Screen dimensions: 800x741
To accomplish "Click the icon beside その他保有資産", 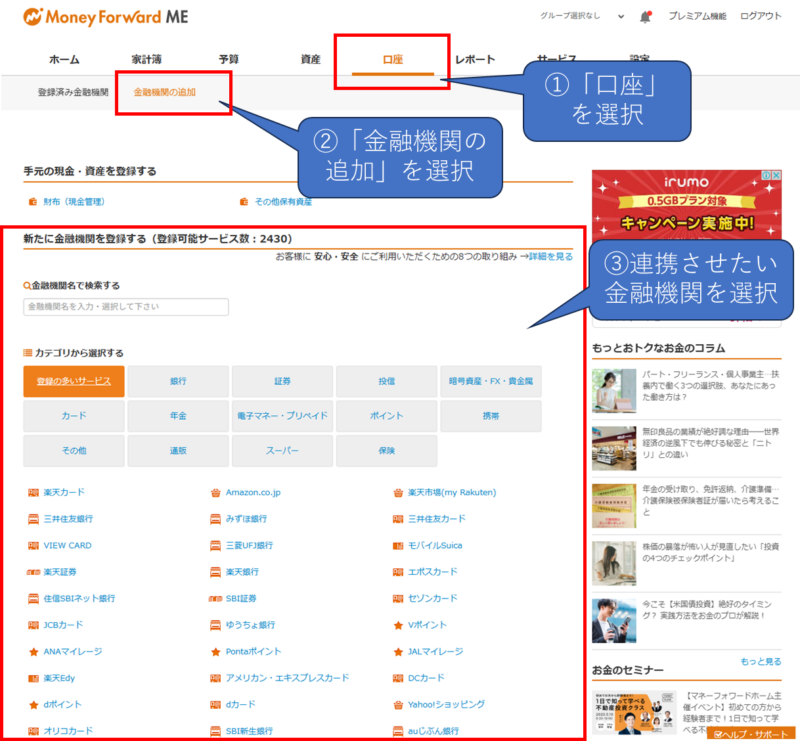I will pyautogui.click(x=244, y=202).
